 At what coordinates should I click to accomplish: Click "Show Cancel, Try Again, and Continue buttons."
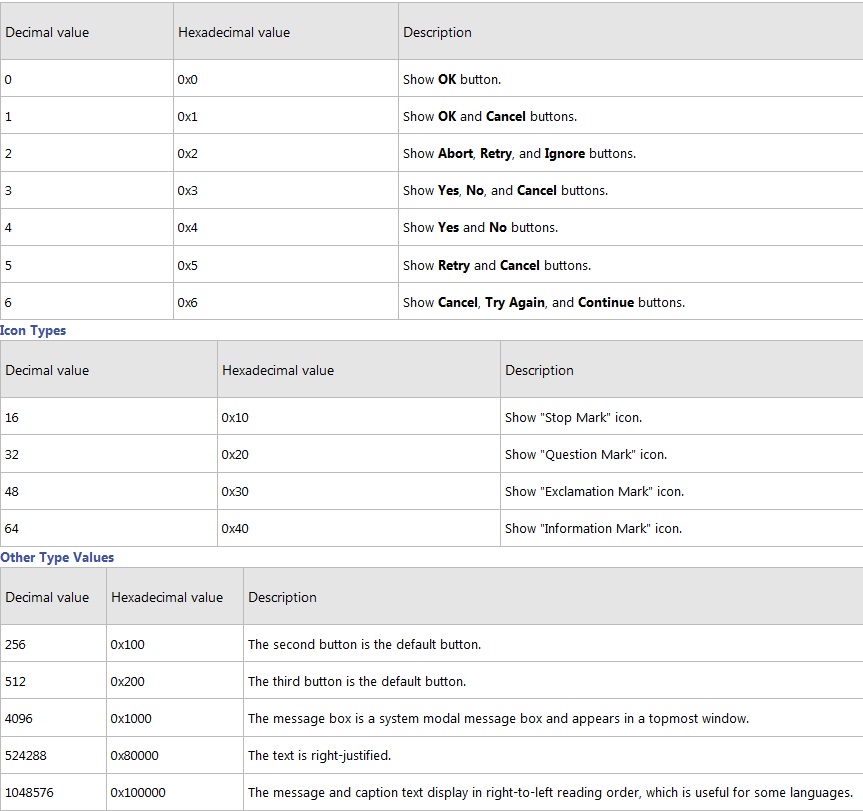[x=544, y=303]
